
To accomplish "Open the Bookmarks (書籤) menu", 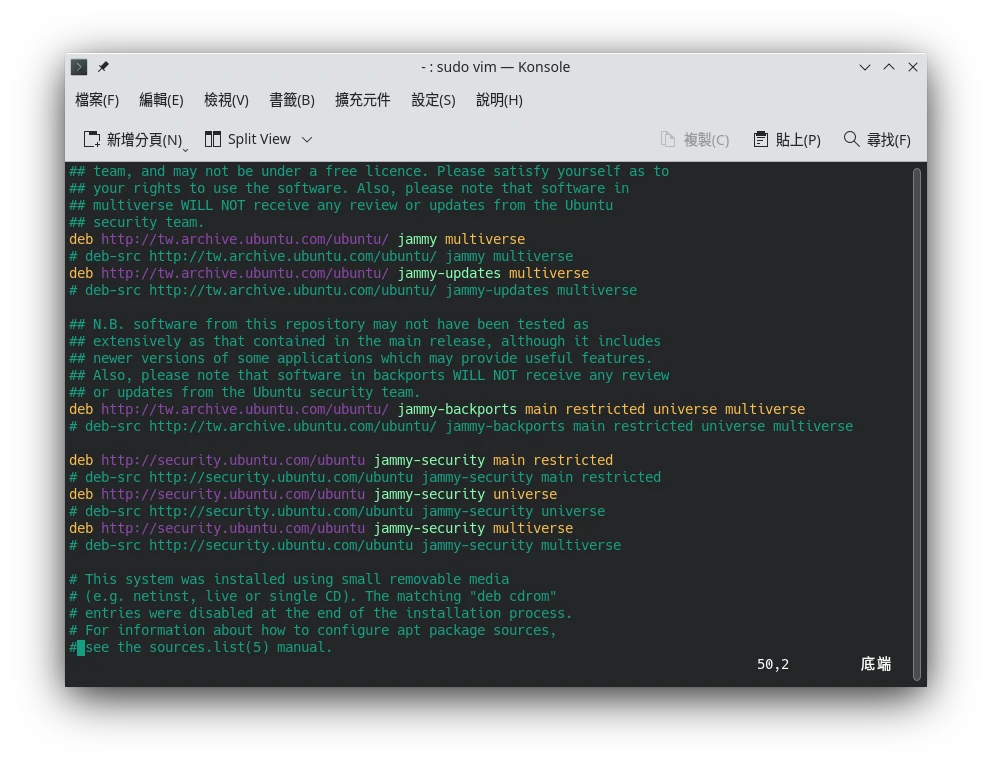I will click(x=292, y=100).
